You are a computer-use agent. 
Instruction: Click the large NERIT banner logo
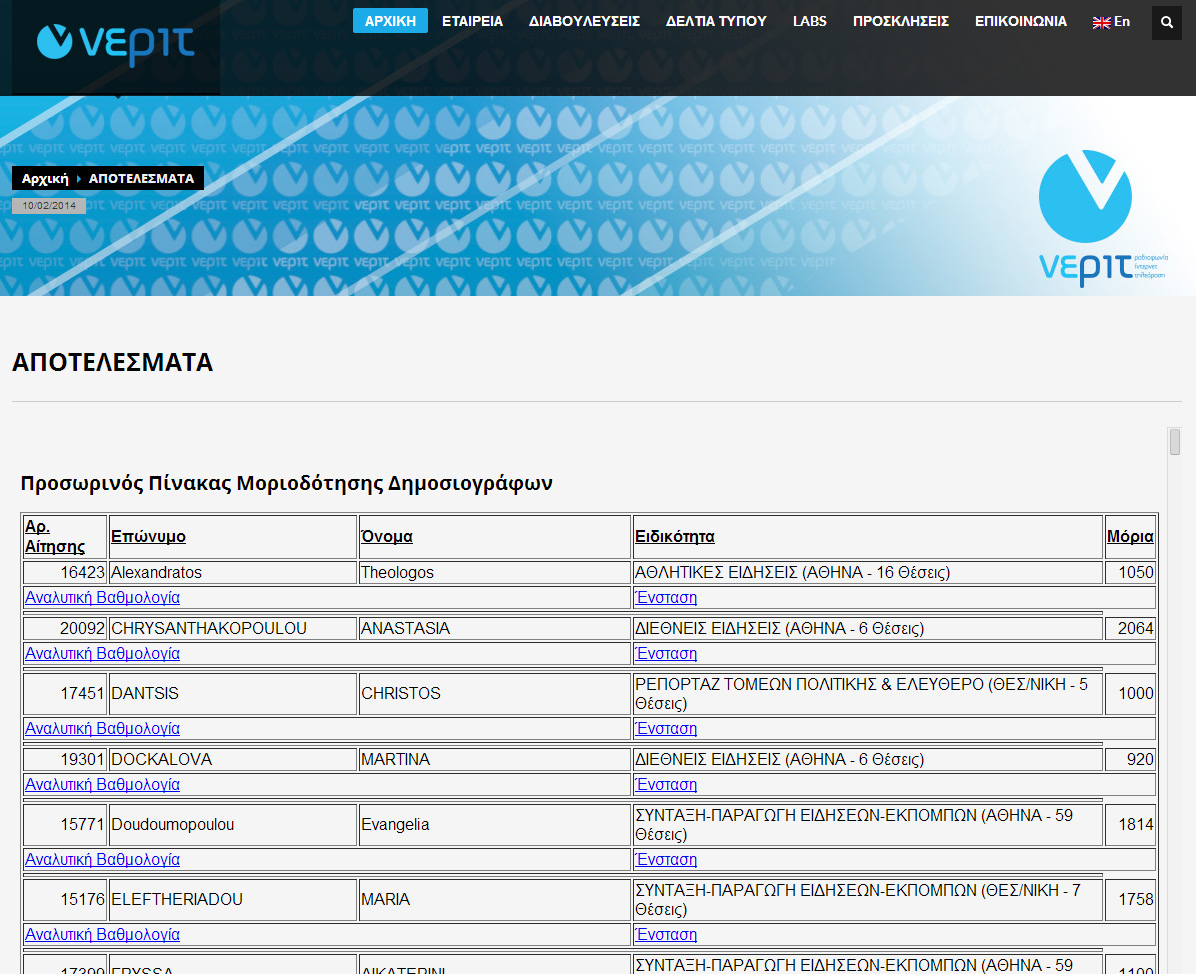coord(1086,219)
